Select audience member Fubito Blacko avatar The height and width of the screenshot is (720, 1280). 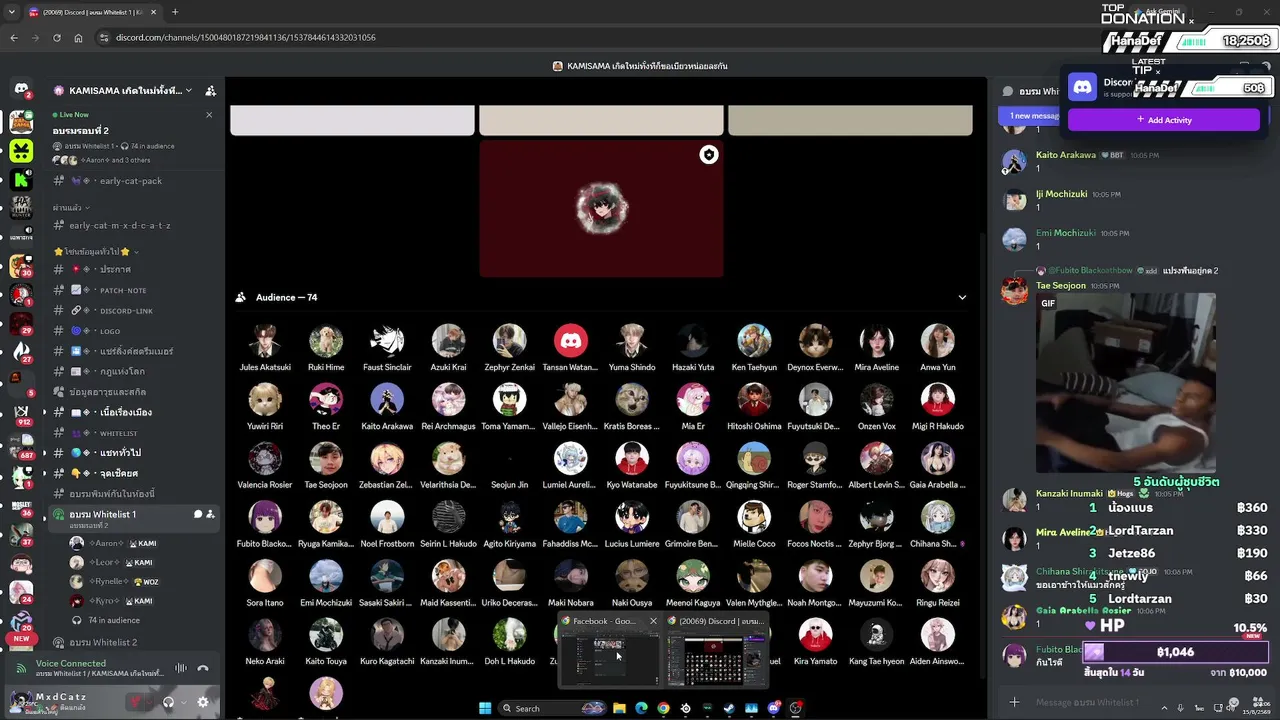point(265,517)
